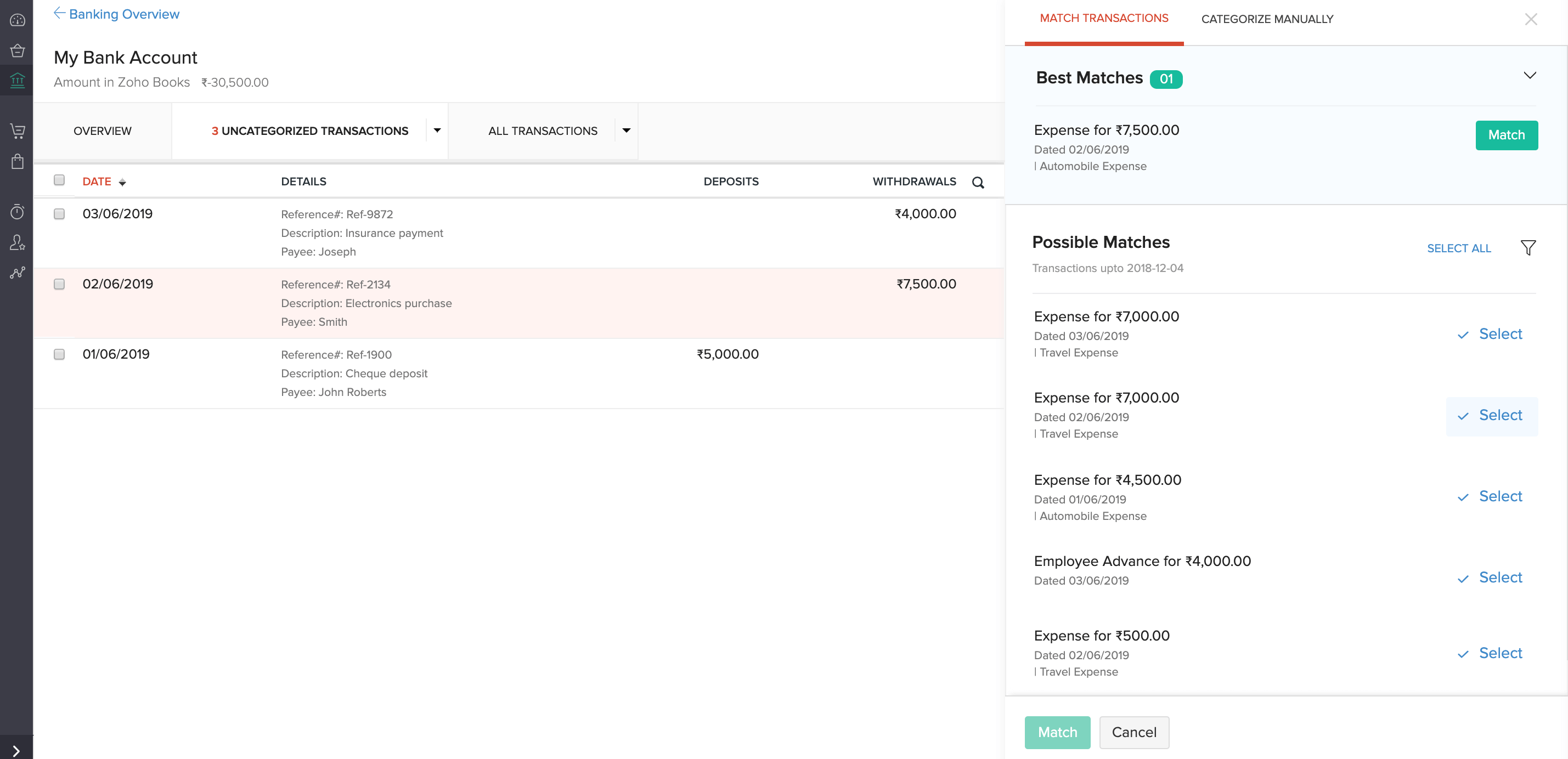Viewport: 1568px width, 759px height.
Task: Collapse the Best Matches section chevron
Action: point(1530,76)
